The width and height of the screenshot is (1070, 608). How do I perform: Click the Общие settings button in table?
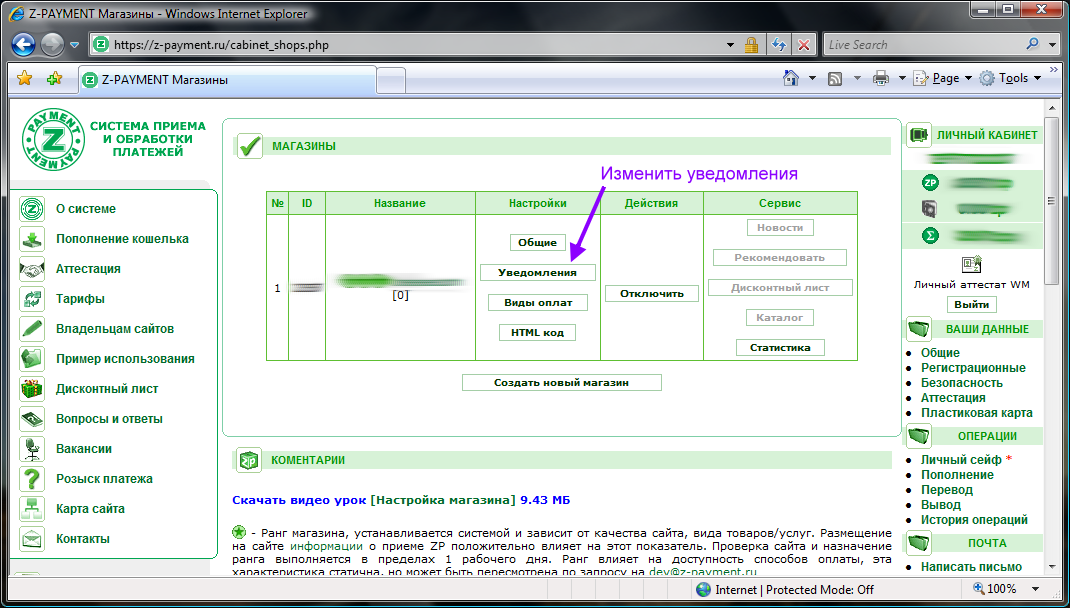(538, 242)
